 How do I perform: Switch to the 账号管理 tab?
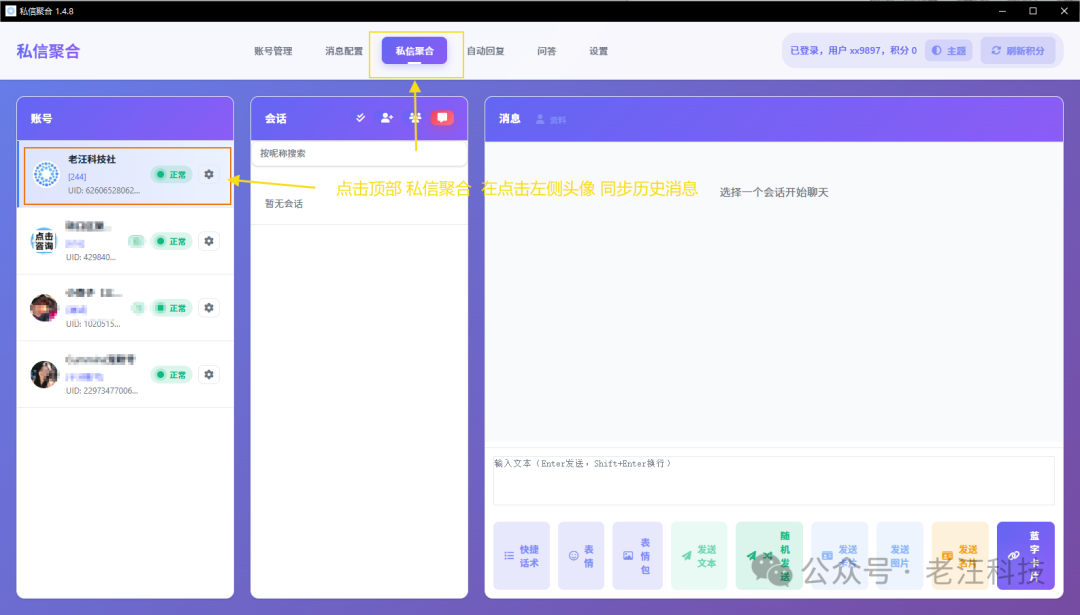pyautogui.click(x=273, y=51)
